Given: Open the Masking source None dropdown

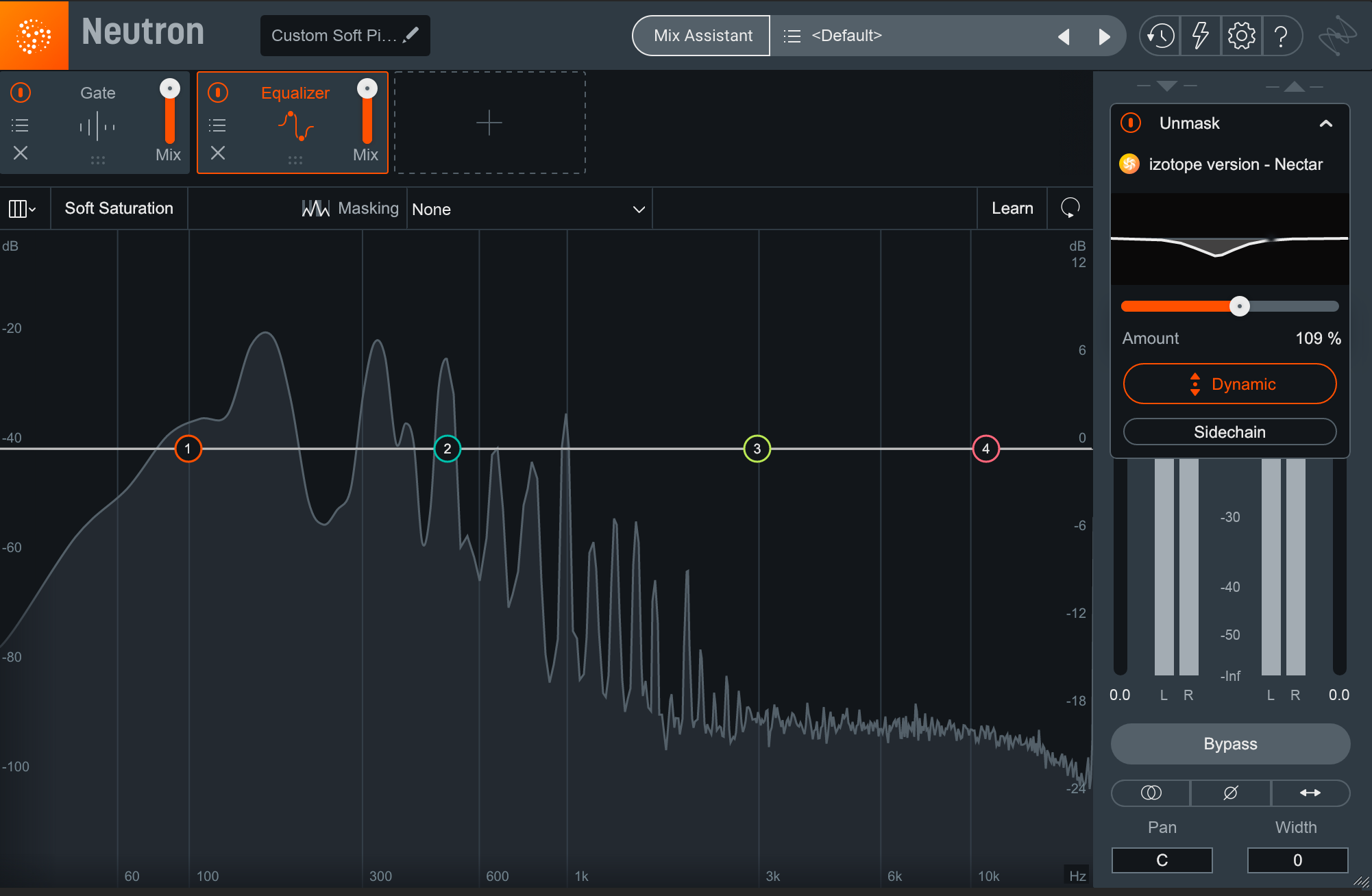Looking at the screenshot, I should pos(529,209).
